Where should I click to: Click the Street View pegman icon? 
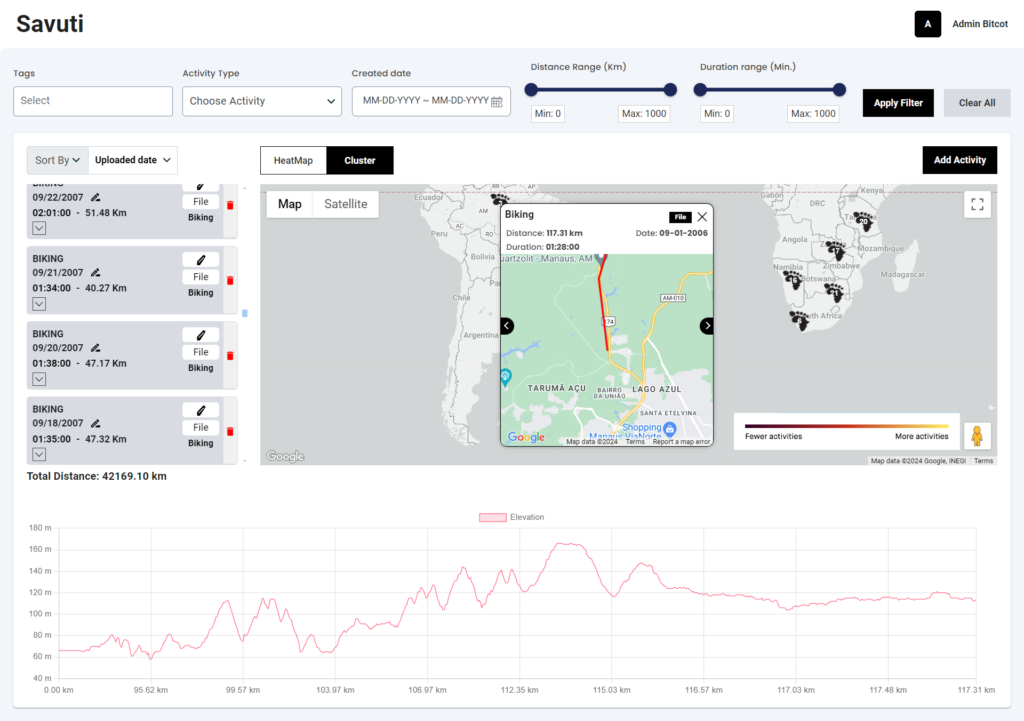977,436
